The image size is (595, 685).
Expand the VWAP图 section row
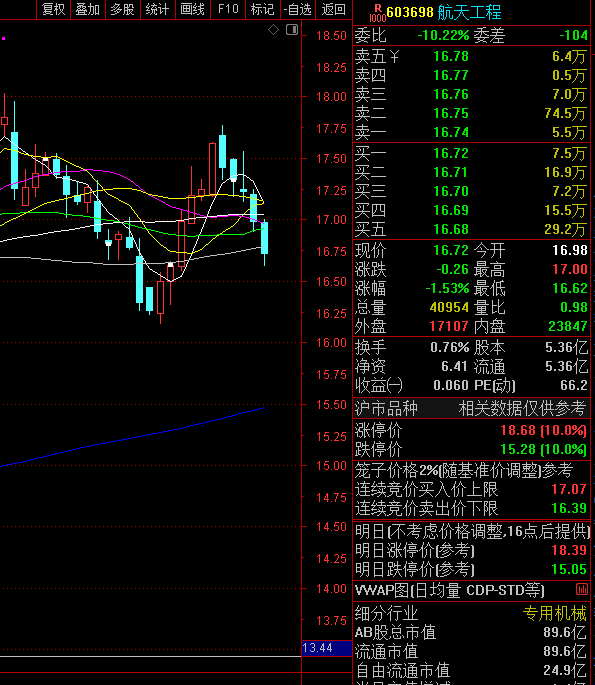click(471, 590)
